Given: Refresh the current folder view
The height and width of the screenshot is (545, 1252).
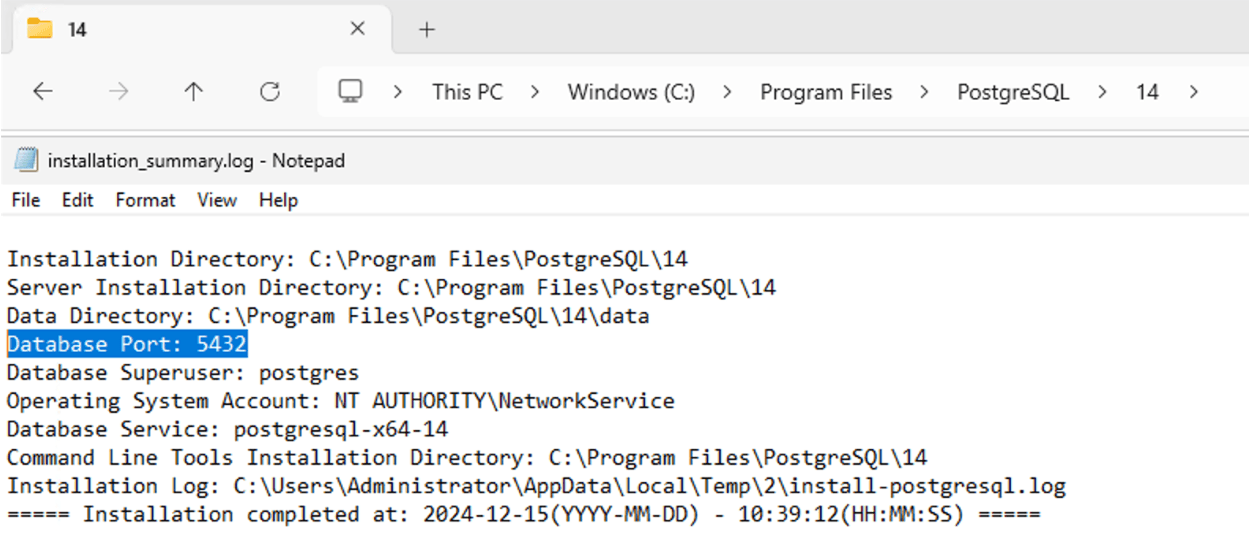Looking at the screenshot, I should click(x=269, y=92).
